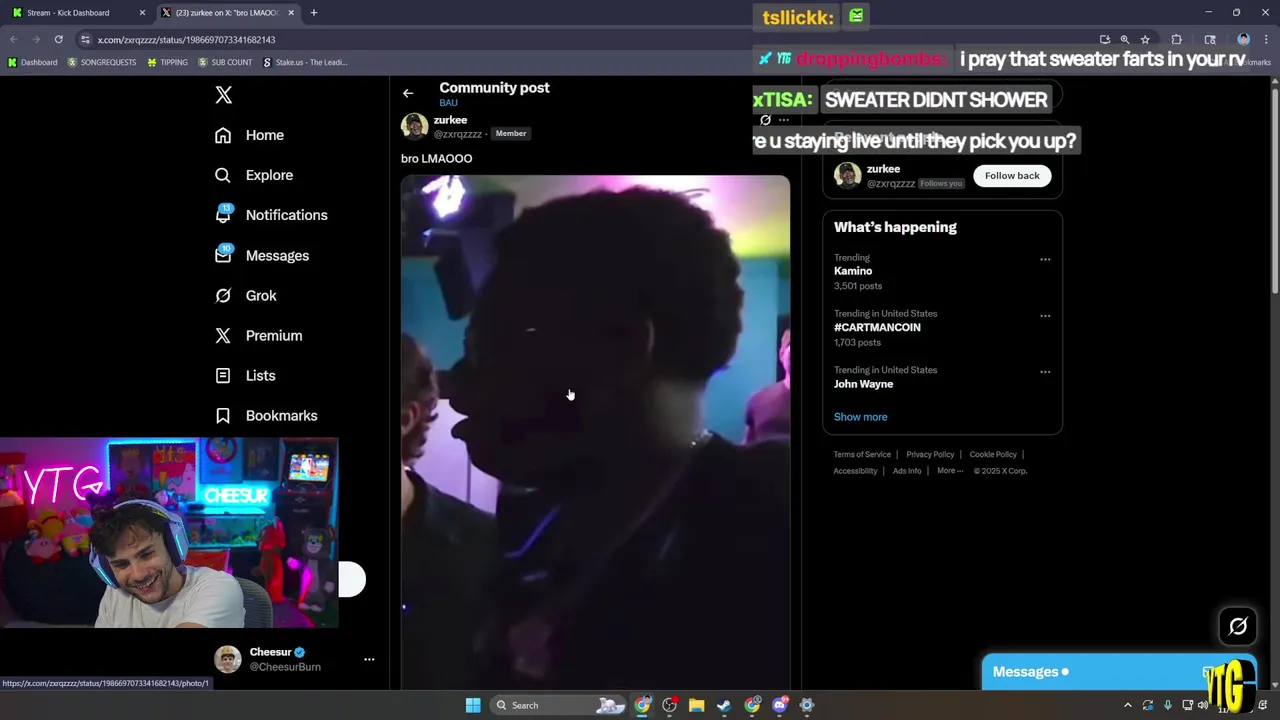Open browser Extensions puzzle icon
Image resolution: width=1280 pixels, height=720 pixels.
(x=1177, y=40)
